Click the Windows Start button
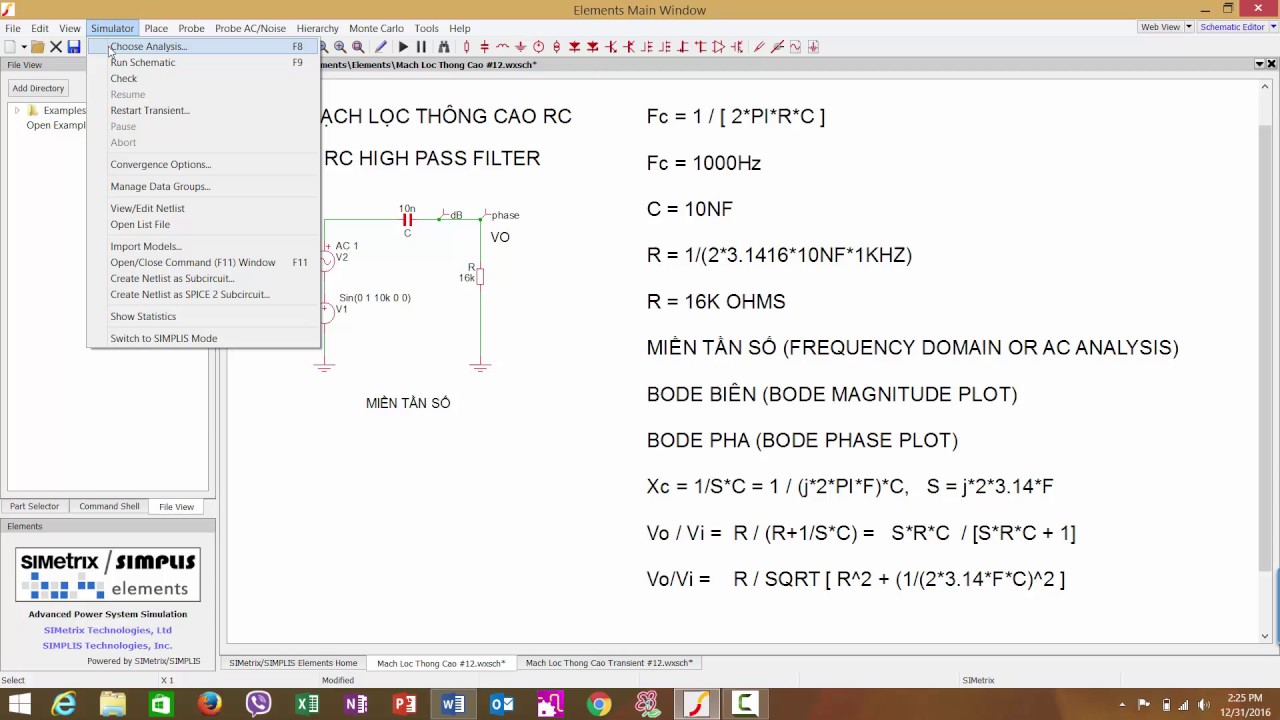The width and height of the screenshot is (1280, 720). tap(19, 704)
